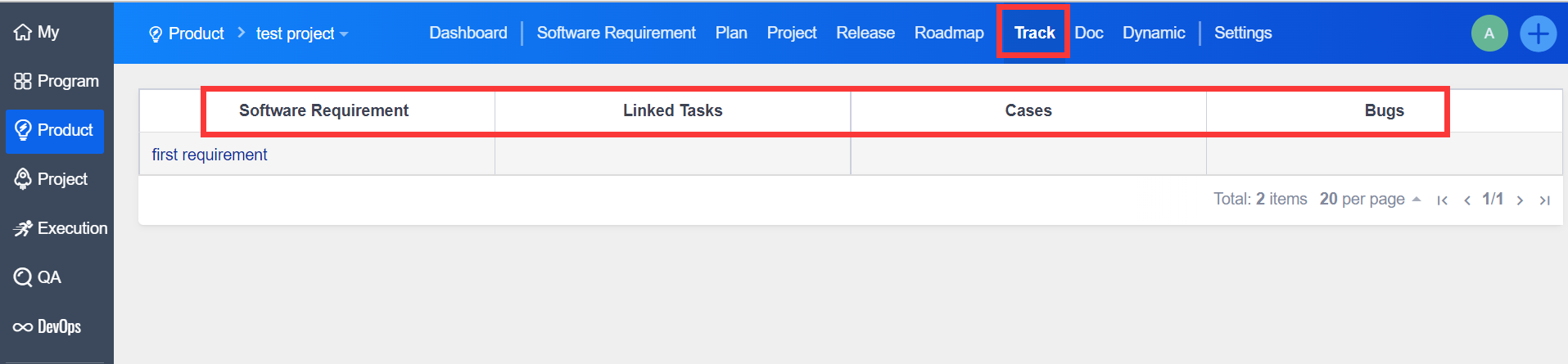Click the home icon beside My
The image size is (1568, 364).
click(x=23, y=32)
